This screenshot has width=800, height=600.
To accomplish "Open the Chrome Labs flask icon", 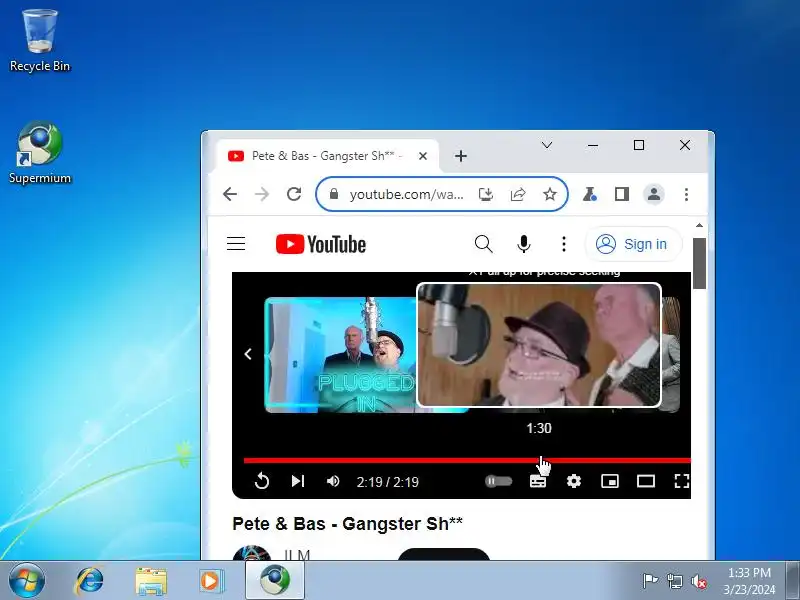I will (x=590, y=194).
